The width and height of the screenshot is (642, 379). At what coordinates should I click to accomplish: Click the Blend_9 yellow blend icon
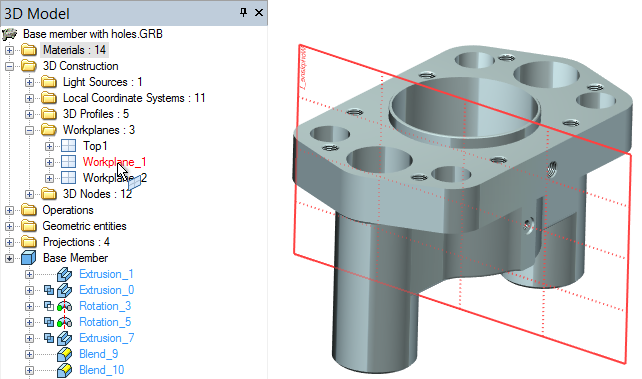click(x=64, y=354)
